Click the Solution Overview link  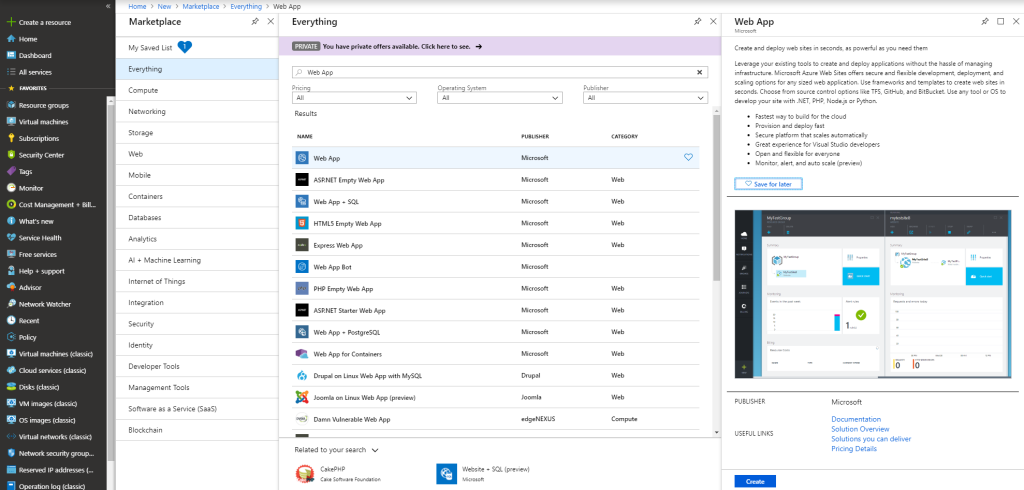pos(860,429)
